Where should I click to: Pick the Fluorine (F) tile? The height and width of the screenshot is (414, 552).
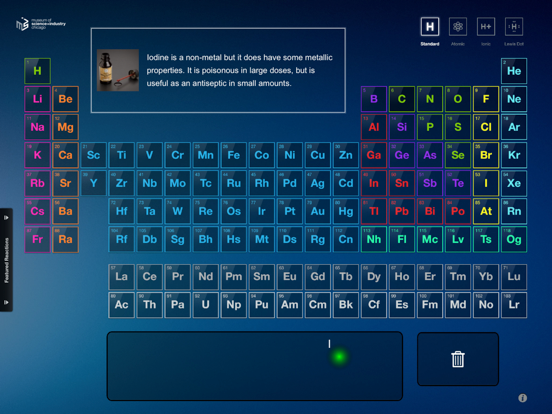(486, 99)
